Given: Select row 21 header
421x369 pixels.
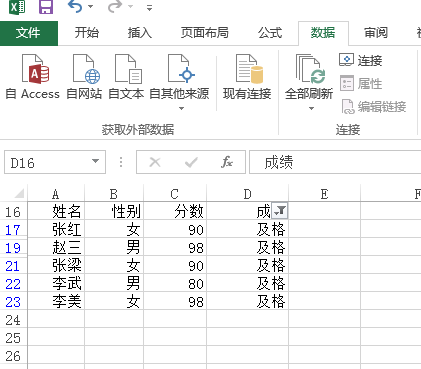Looking at the screenshot, I should point(13,266).
